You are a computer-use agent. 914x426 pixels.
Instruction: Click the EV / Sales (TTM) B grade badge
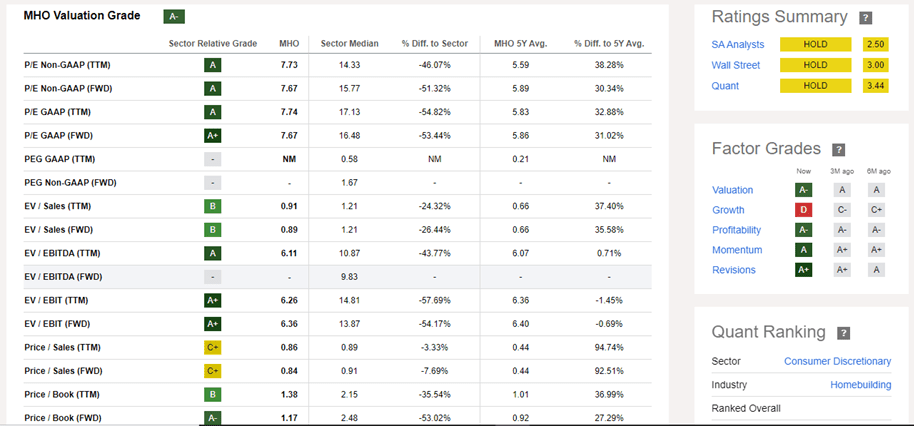coord(212,206)
